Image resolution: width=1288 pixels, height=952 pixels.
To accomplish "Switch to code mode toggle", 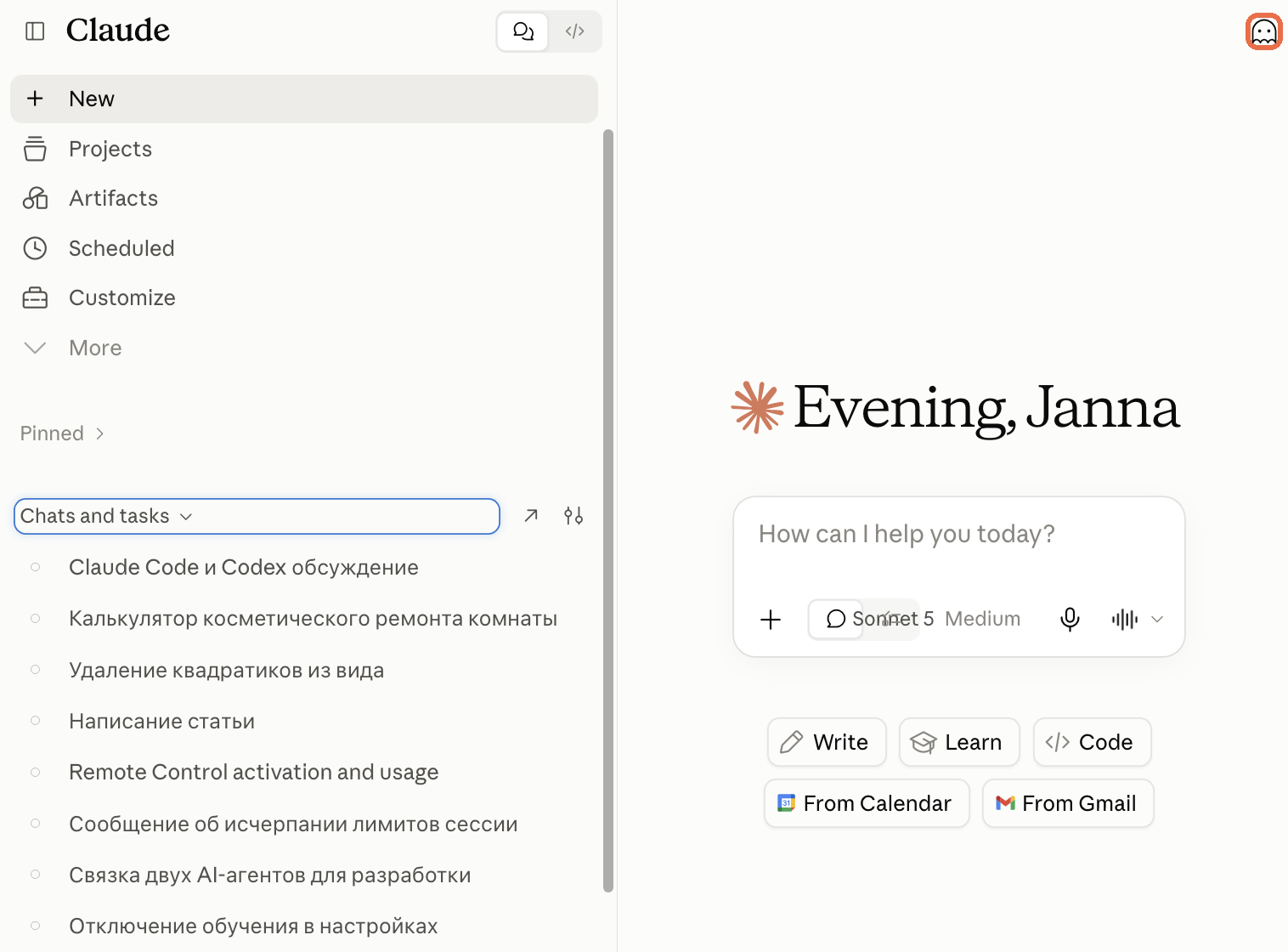I will pyautogui.click(x=575, y=31).
